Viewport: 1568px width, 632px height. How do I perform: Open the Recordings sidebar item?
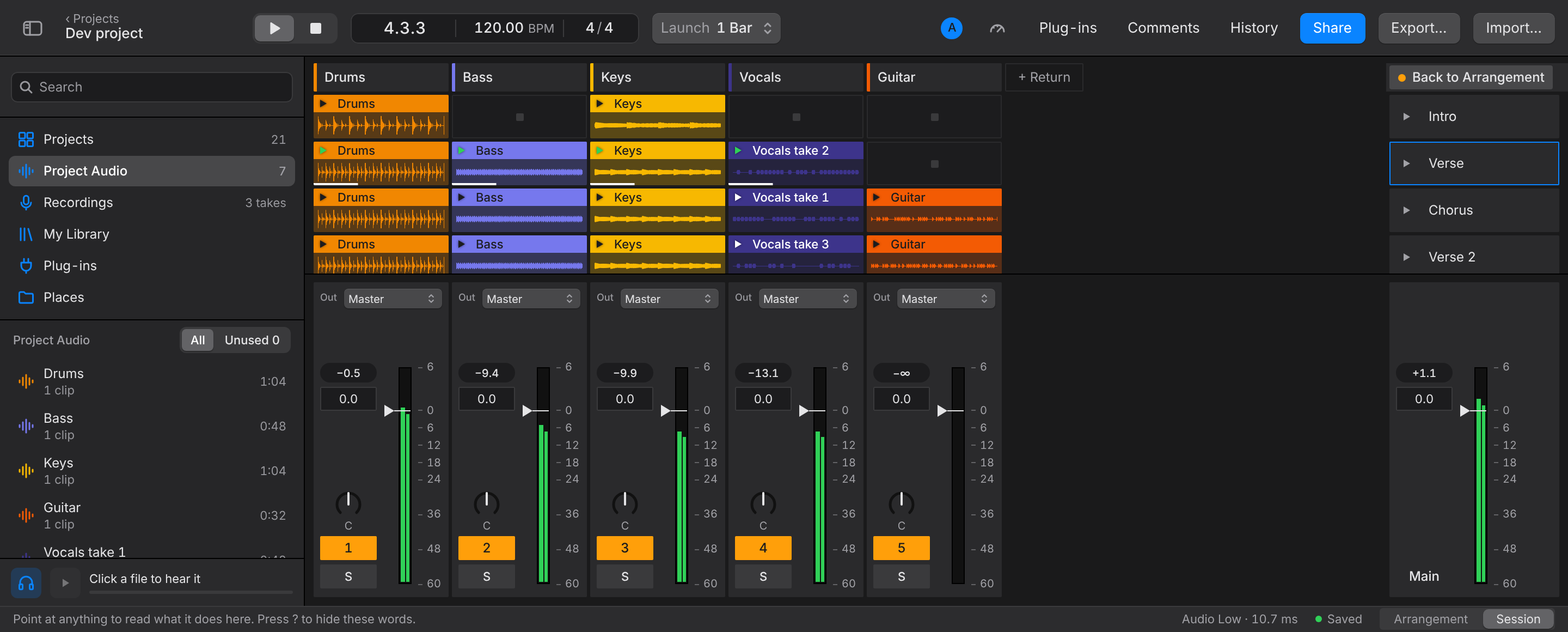coord(151,202)
